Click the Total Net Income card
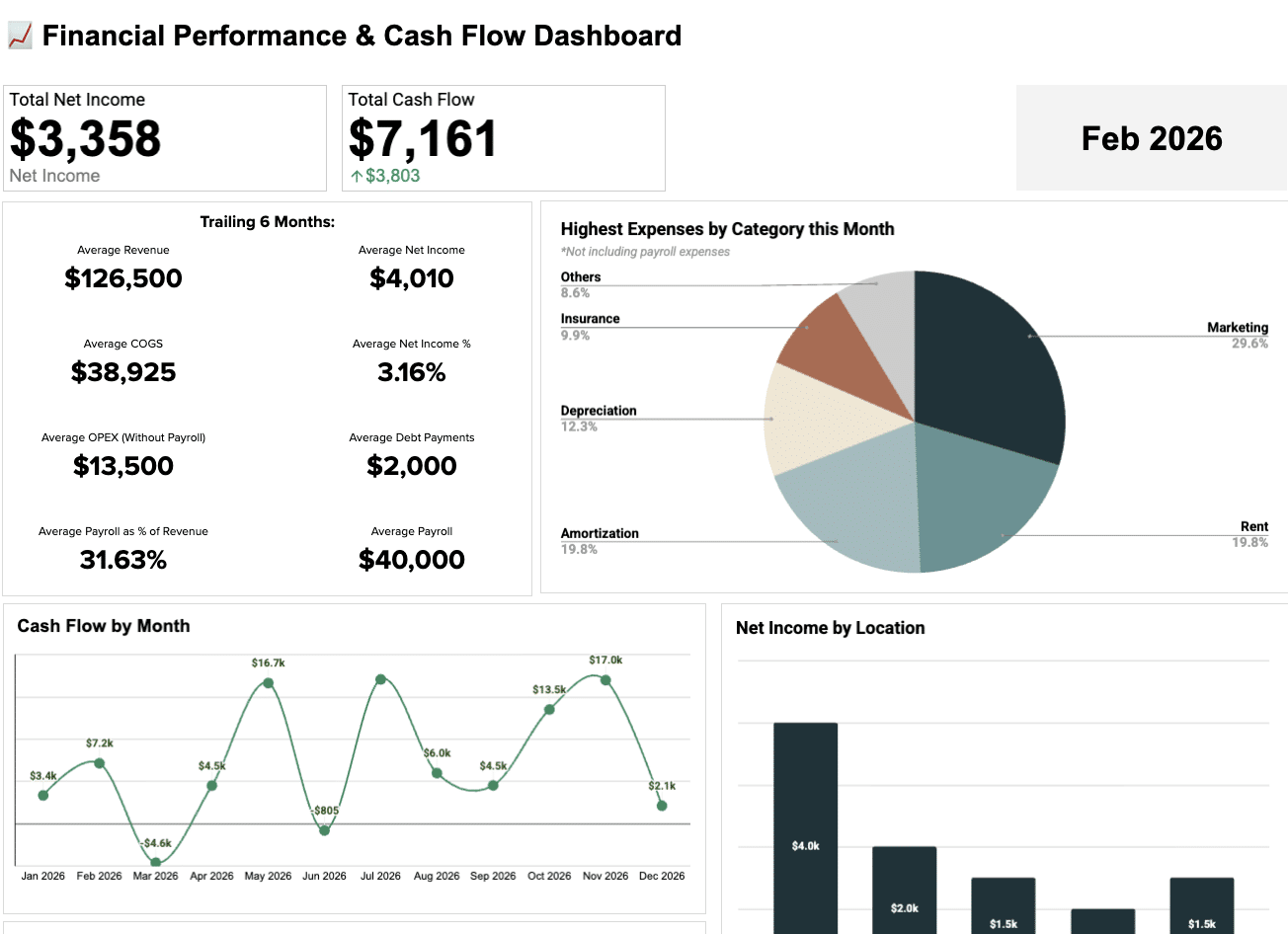Screen dimensions: 1288x934 [165, 137]
